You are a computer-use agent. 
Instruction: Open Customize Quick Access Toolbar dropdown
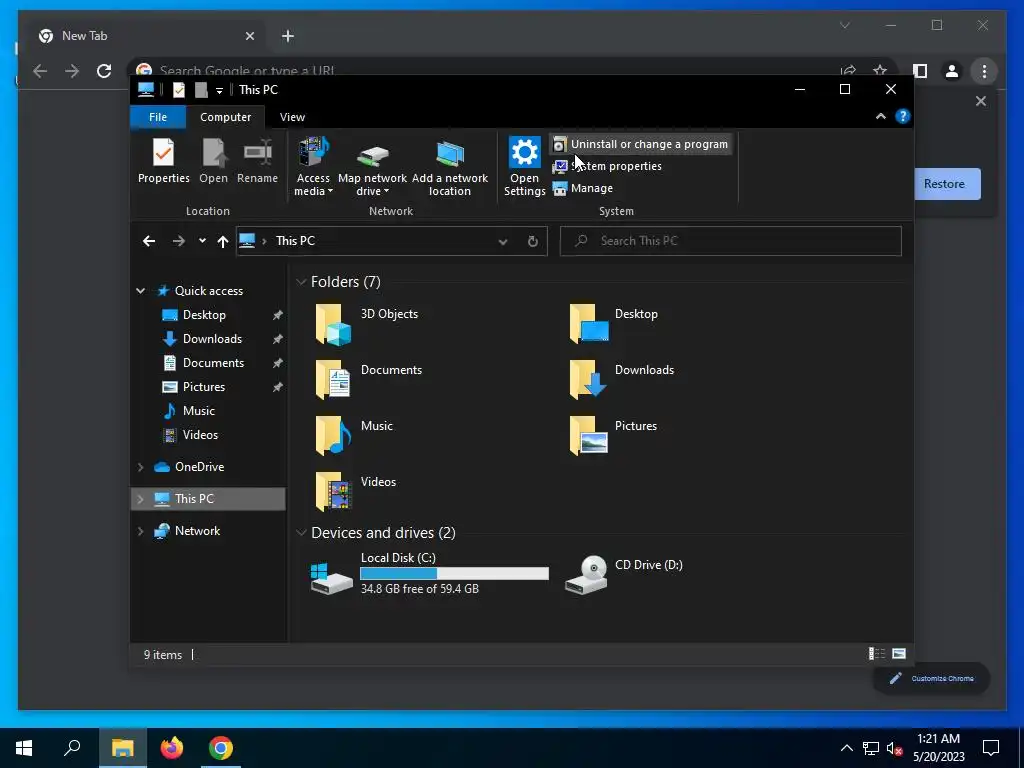tap(219, 90)
